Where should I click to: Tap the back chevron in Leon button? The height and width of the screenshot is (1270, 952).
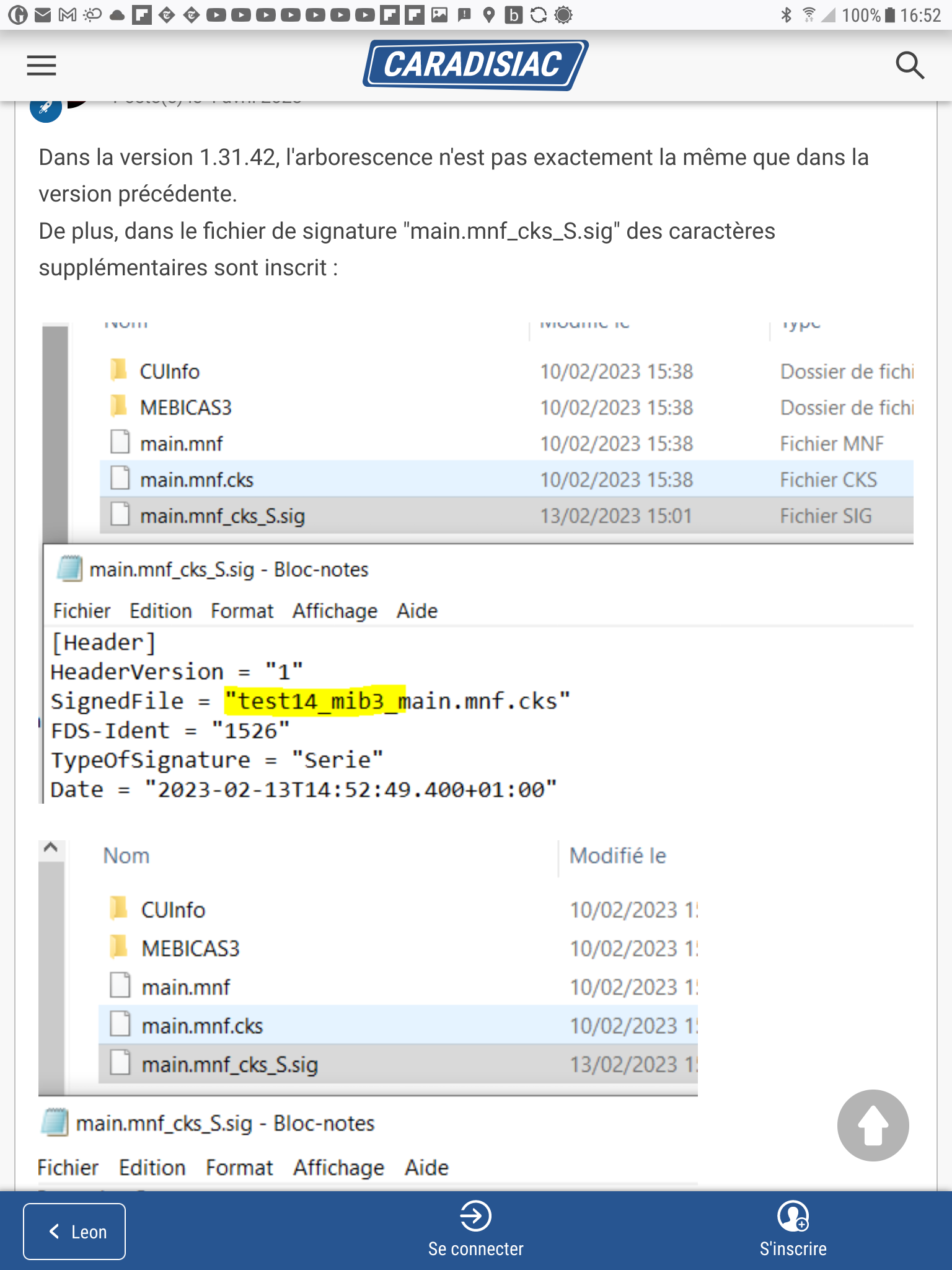tap(55, 1232)
